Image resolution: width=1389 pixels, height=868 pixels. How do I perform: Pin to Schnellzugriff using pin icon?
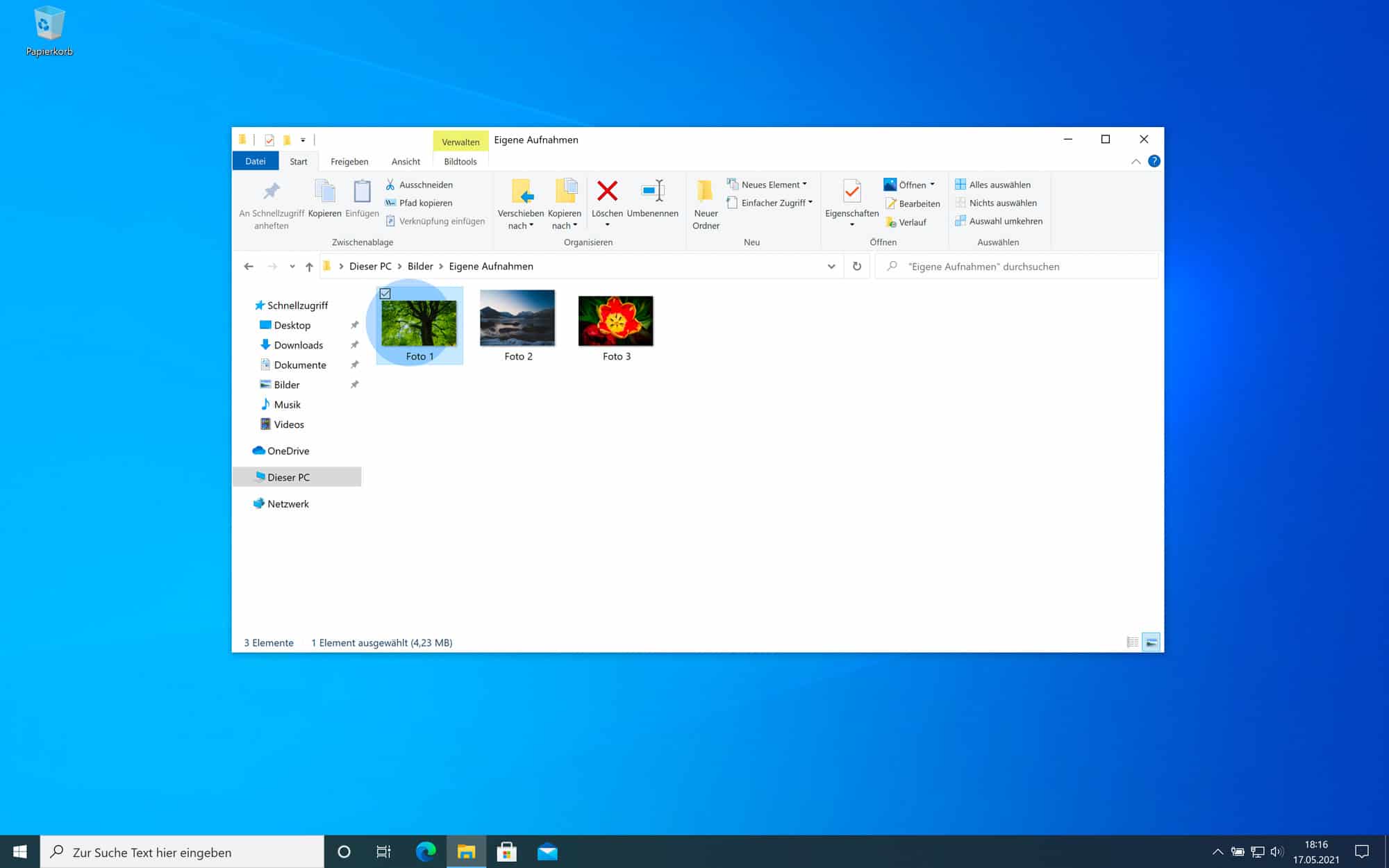pos(272,190)
